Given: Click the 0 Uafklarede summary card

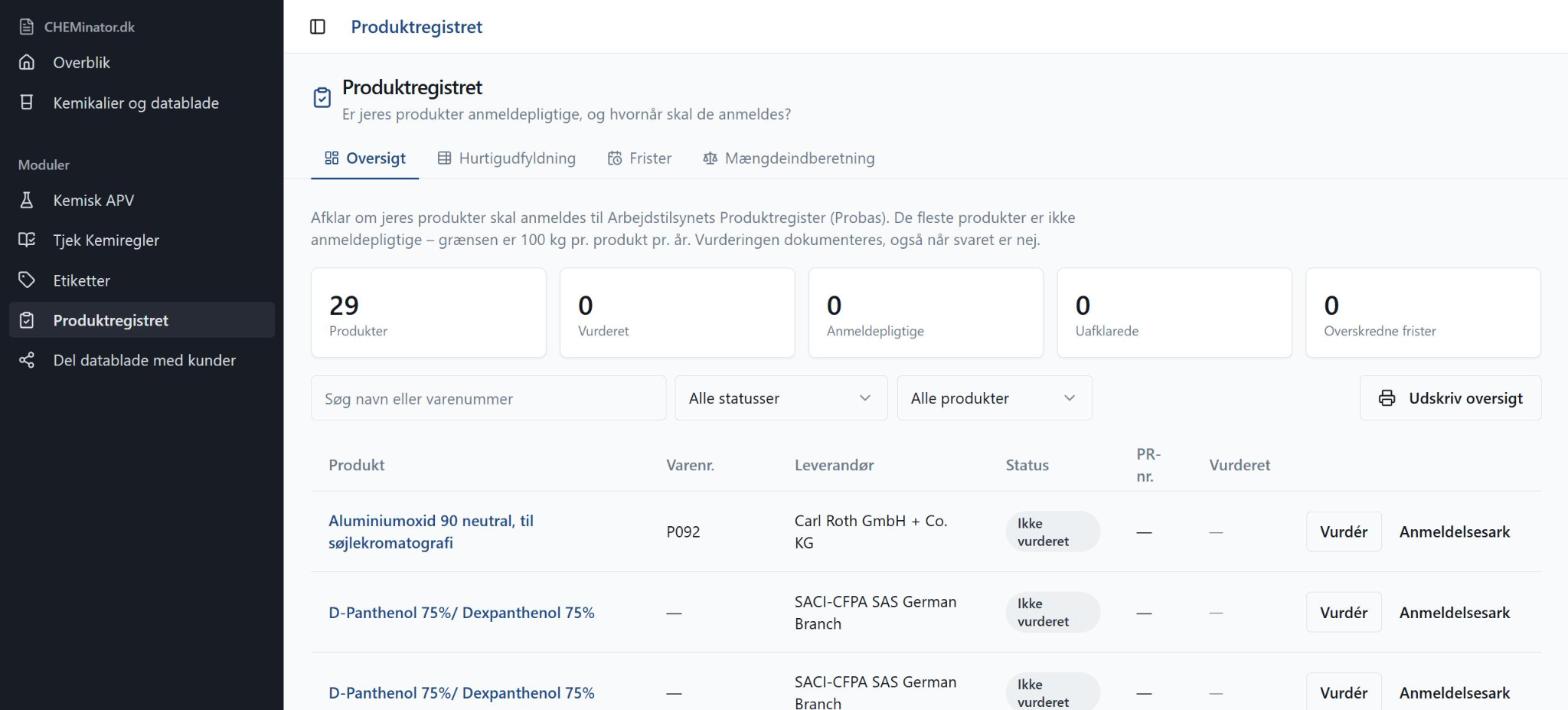Looking at the screenshot, I should click(x=1174, y=313).
